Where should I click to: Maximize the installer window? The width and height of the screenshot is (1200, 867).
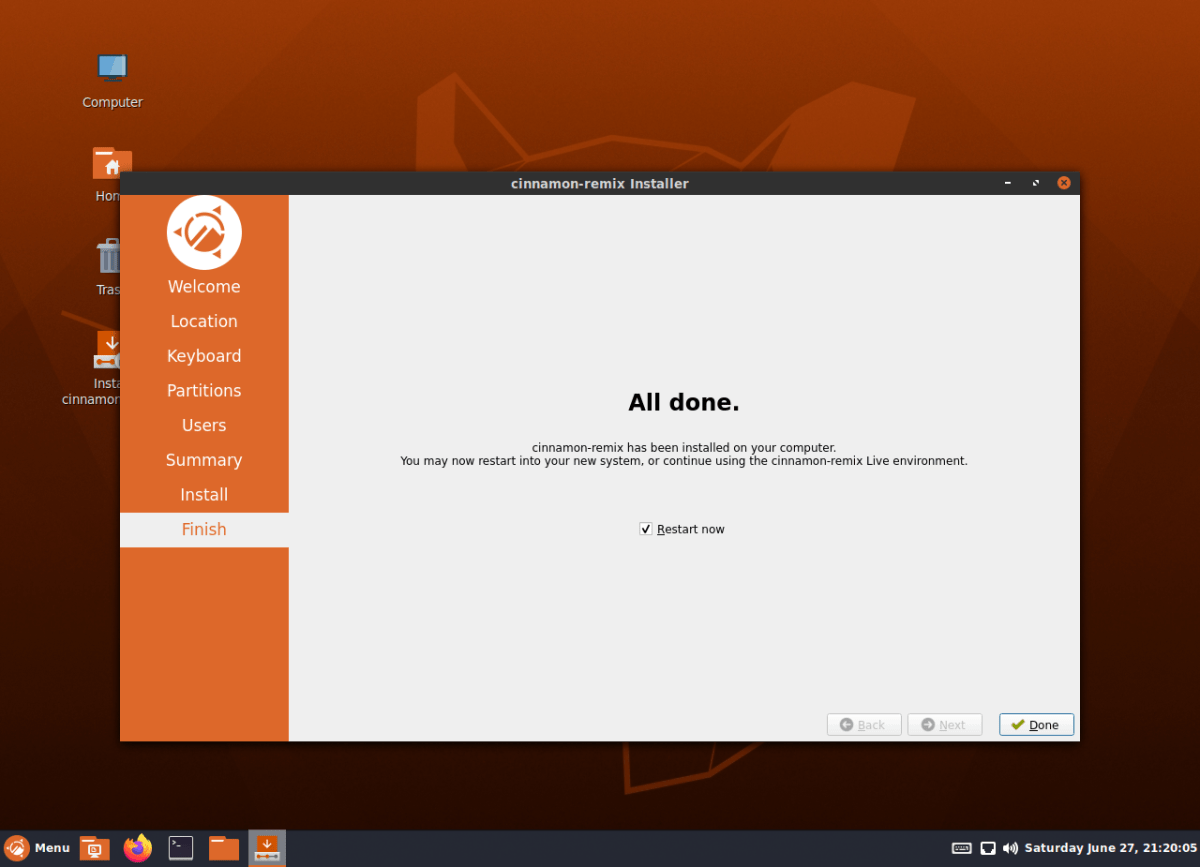(x=1035, y=183)
